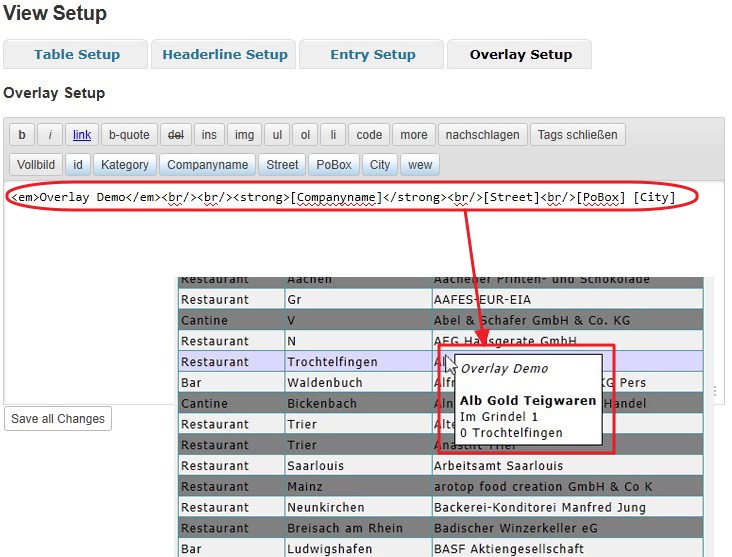
Task: Click the 'Gr' table cell
Action: (358, 299)
